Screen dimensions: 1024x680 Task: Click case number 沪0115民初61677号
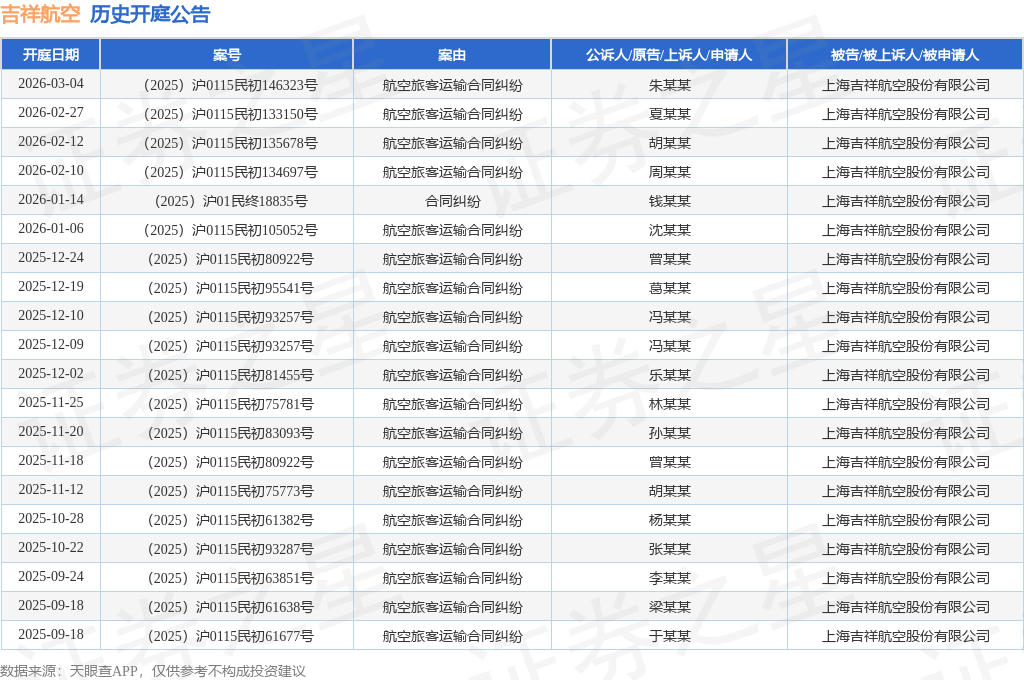pyautogui.click(x=231, y=636)
